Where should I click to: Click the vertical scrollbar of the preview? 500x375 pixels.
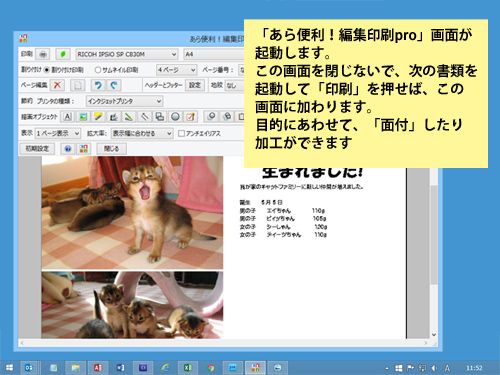[434, 235]
